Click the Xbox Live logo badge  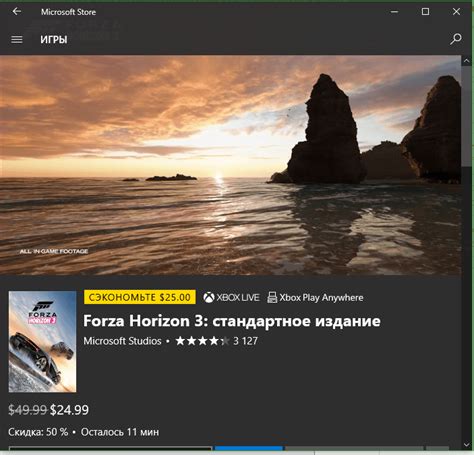(231, 297)
